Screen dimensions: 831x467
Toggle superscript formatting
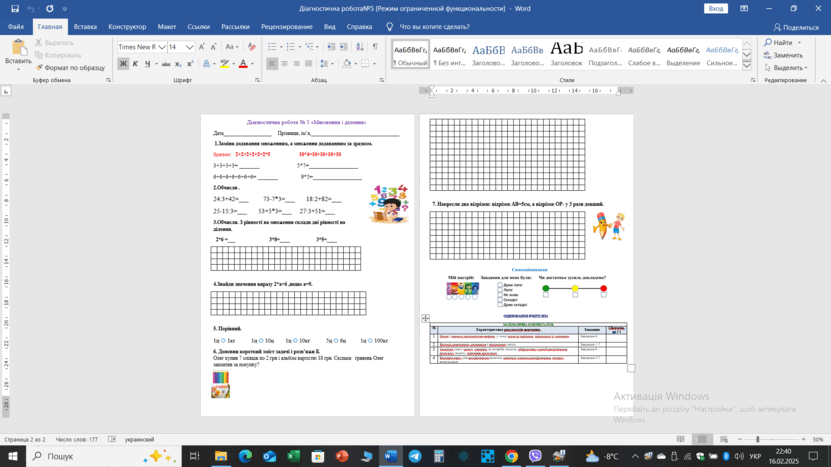[x=190, y=64]
